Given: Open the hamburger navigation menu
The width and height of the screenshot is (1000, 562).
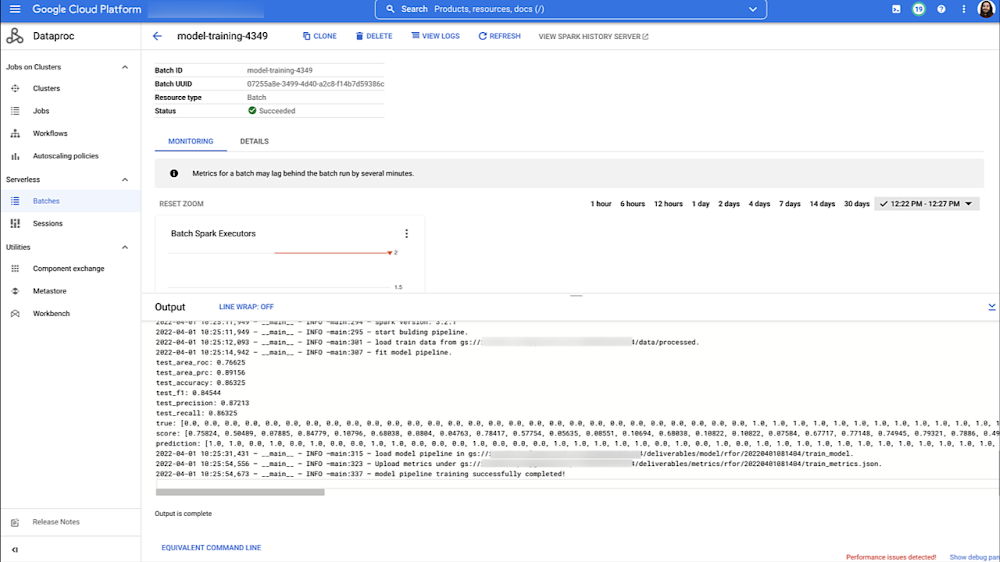Looking at the screenshot, I should click(15, 9).
